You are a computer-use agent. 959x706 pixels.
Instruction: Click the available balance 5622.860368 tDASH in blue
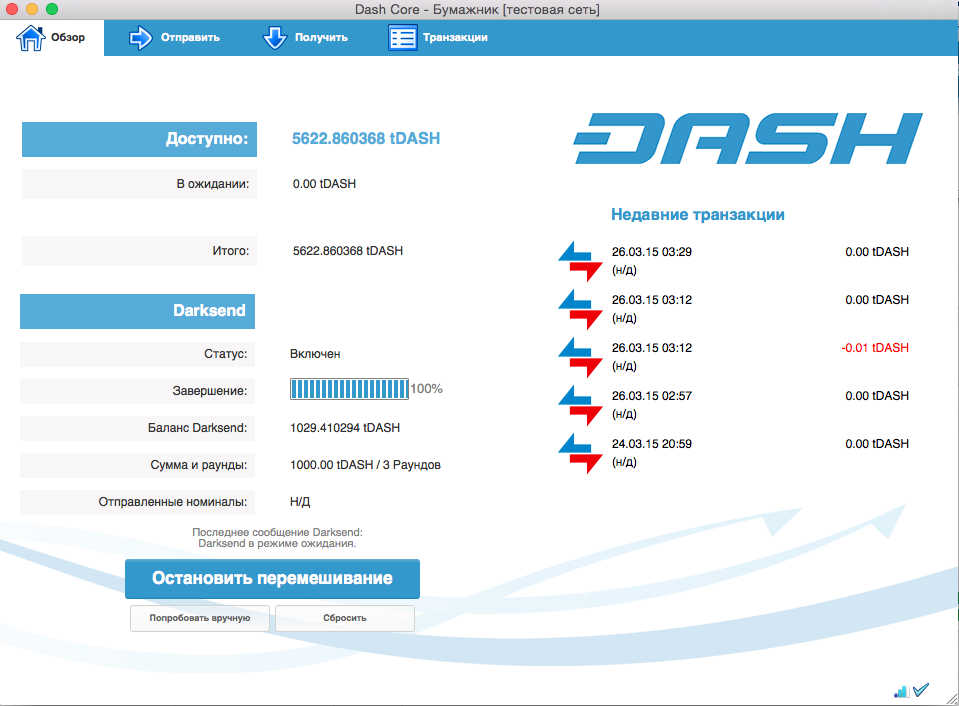[366, 139]
